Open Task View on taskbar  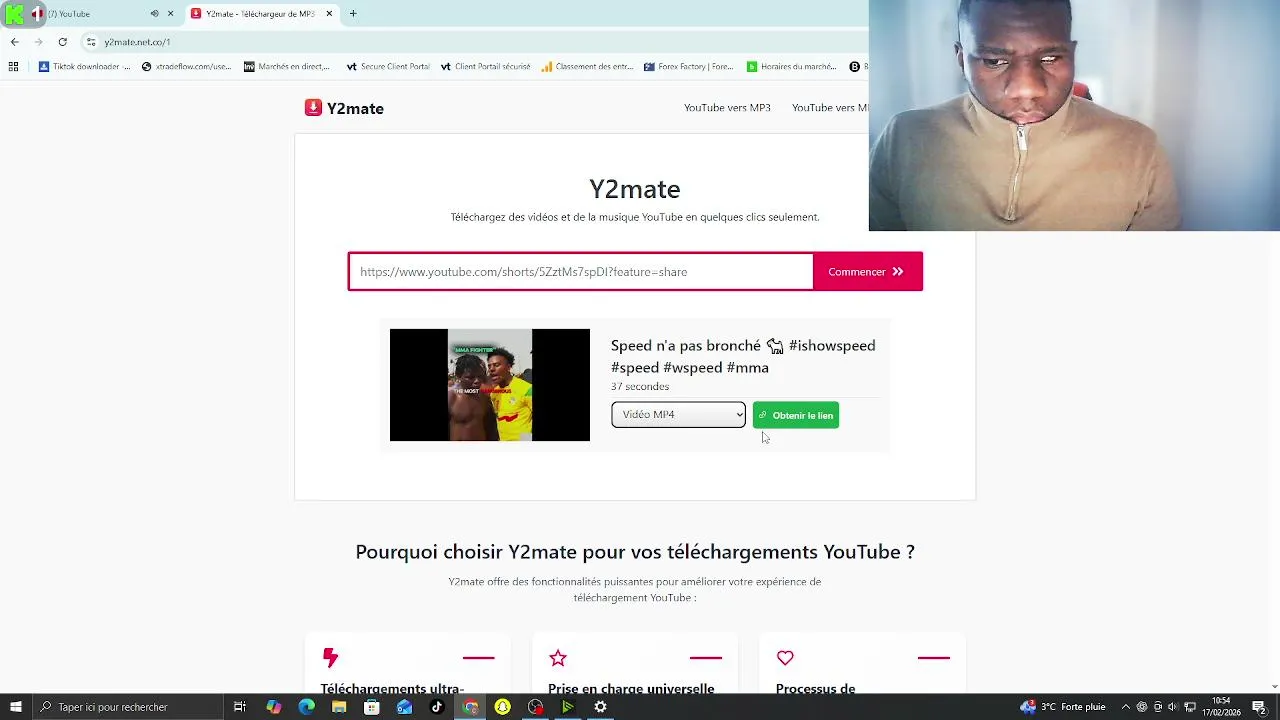click(240, 707)
